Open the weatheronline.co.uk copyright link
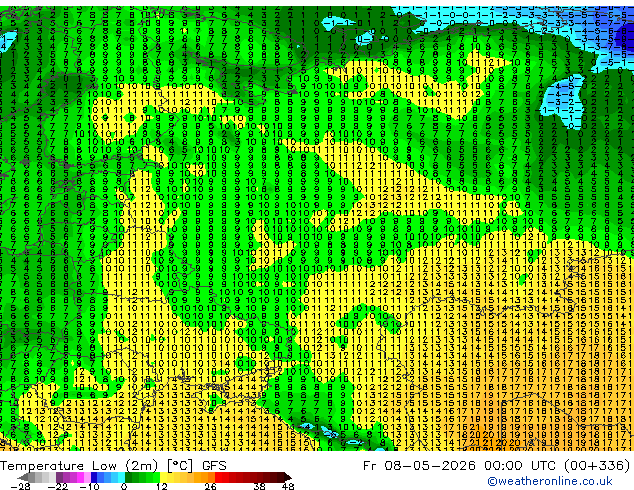Screen dimensions: 634x490 [549, 481]
